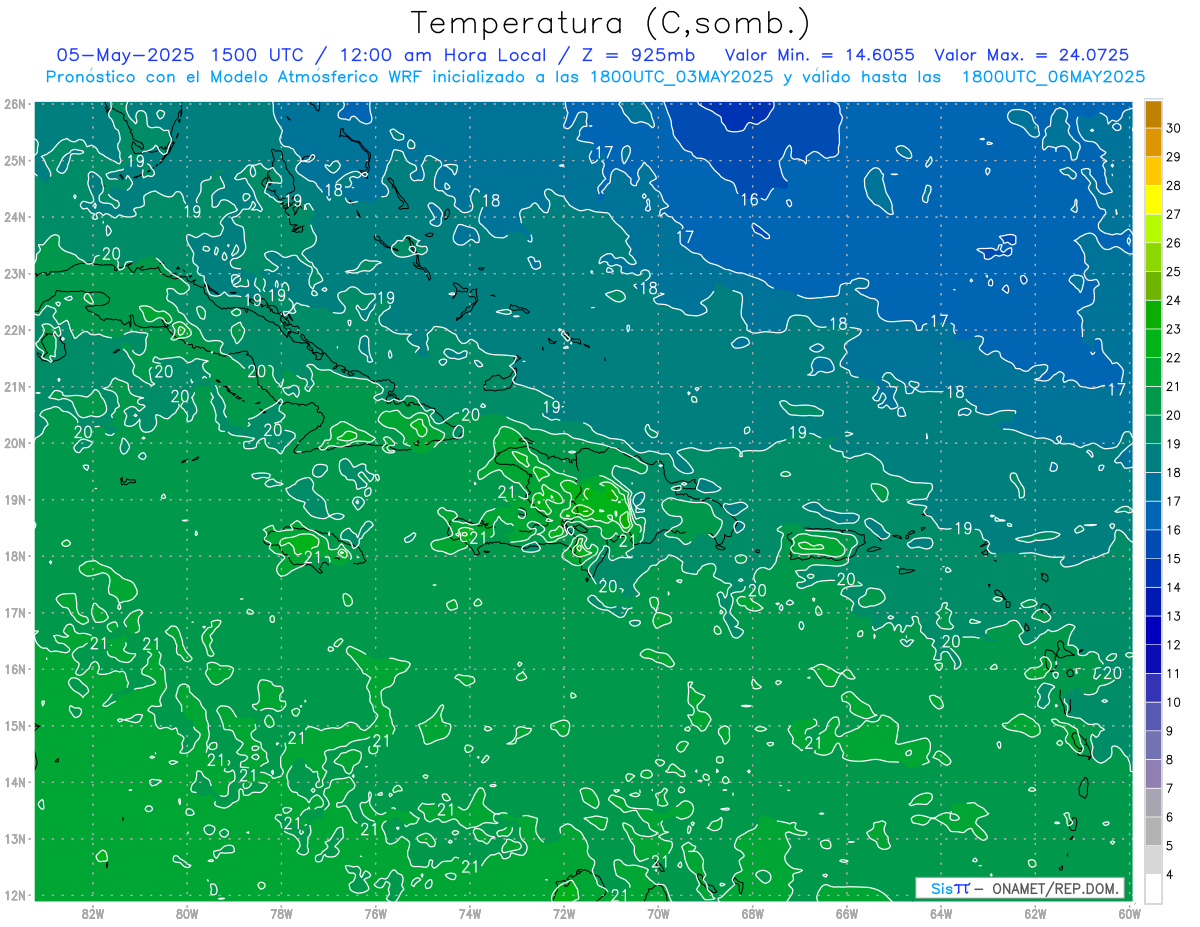This screenshot has height=927, width=1200.
Task: Click the 16 contour label on the map
Action: click(749, 200)
